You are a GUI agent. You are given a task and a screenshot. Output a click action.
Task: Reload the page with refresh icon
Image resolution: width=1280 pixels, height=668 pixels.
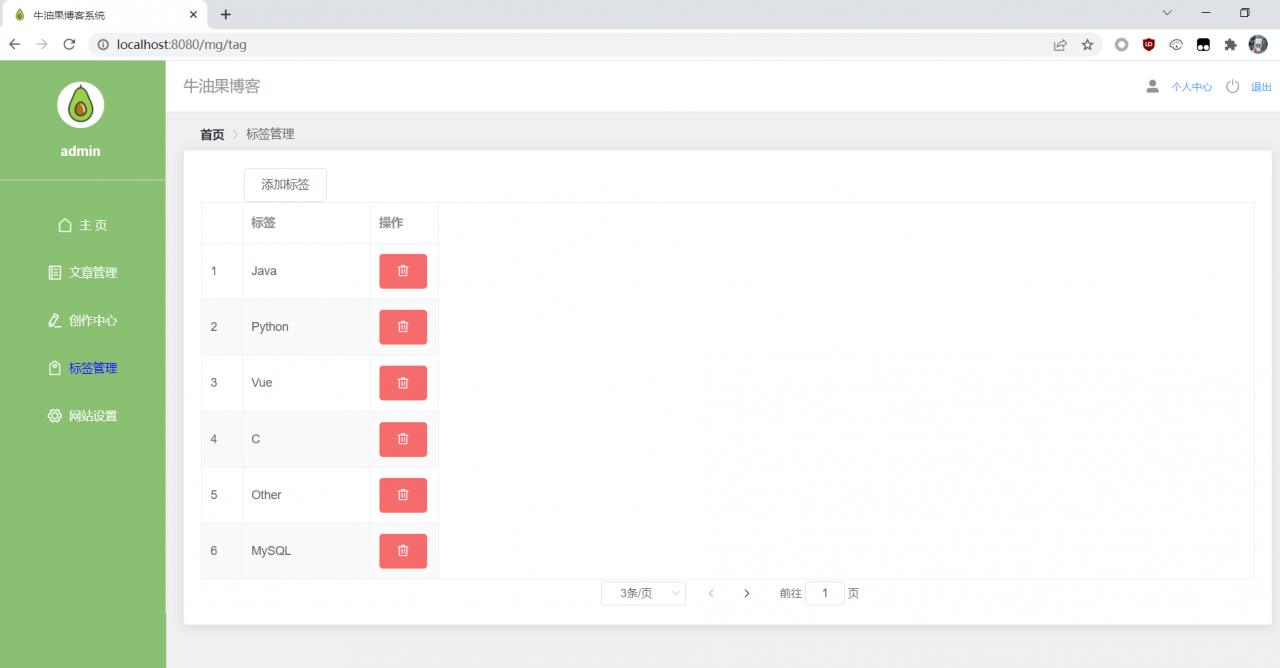tap(69, 44)
